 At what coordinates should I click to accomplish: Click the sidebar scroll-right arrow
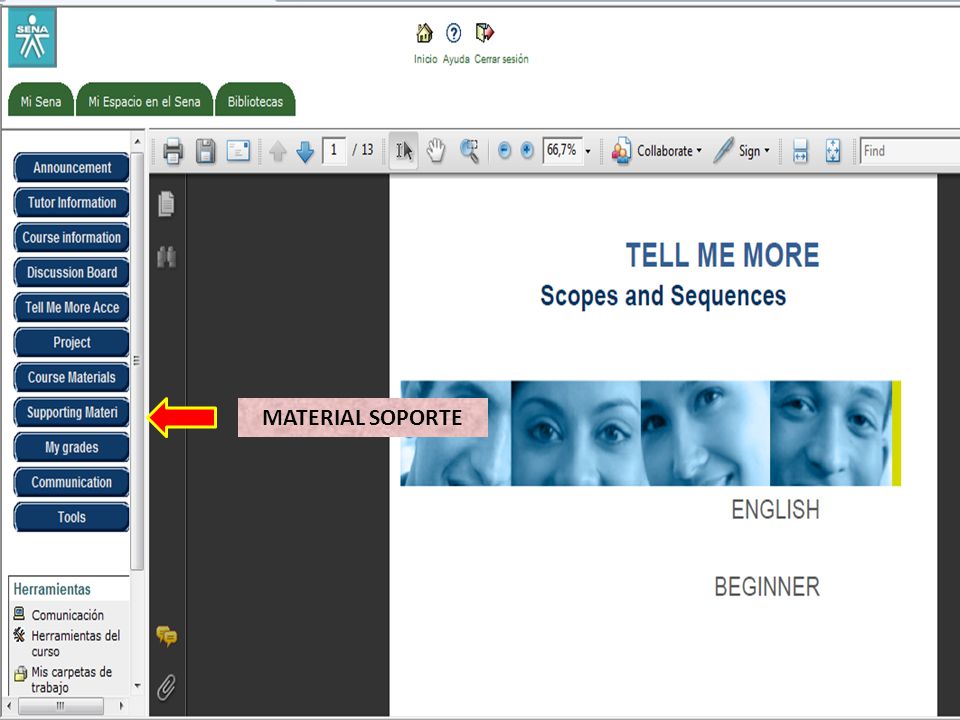121,706
